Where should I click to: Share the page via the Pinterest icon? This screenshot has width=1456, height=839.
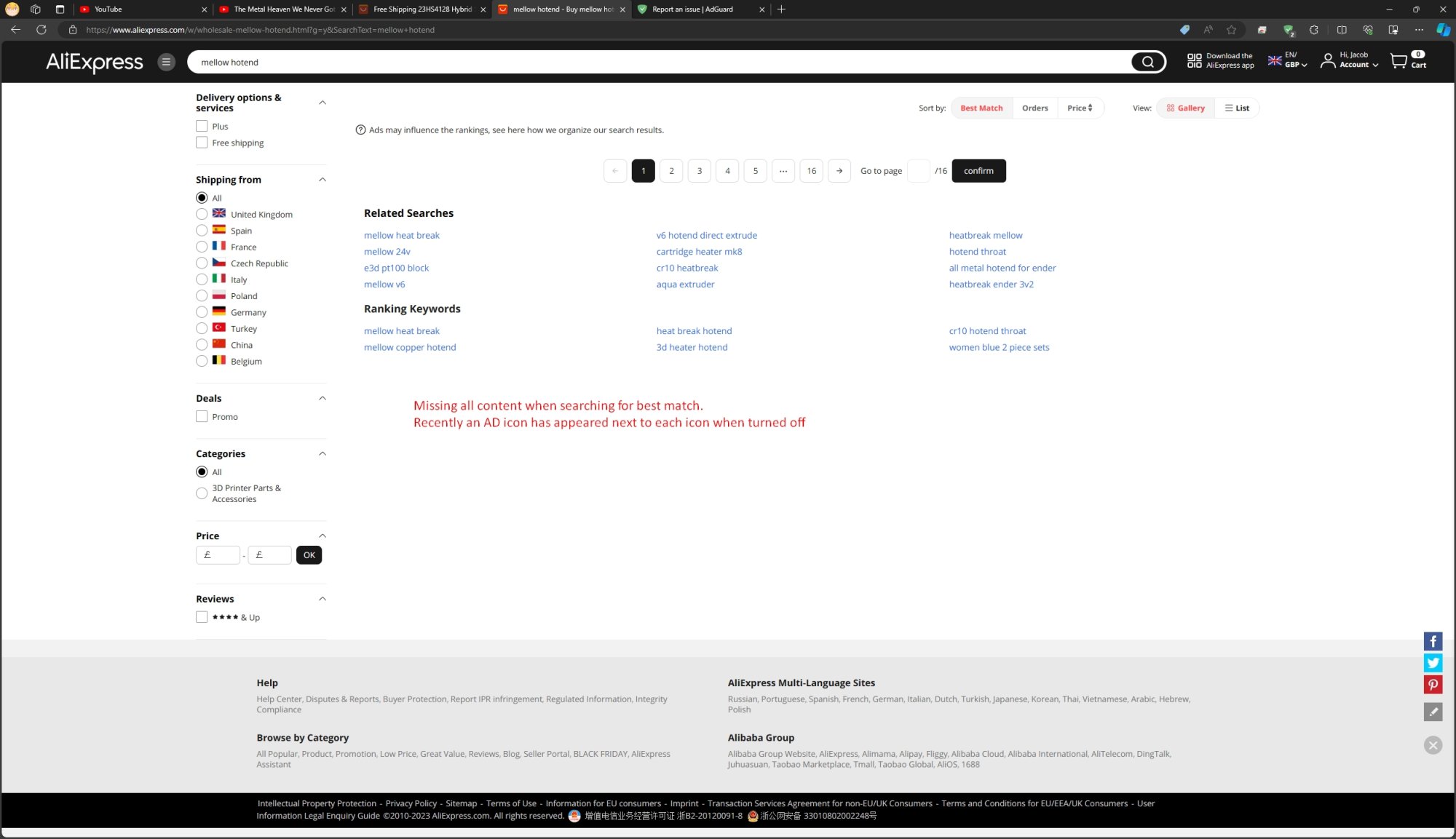[1433, 685]
